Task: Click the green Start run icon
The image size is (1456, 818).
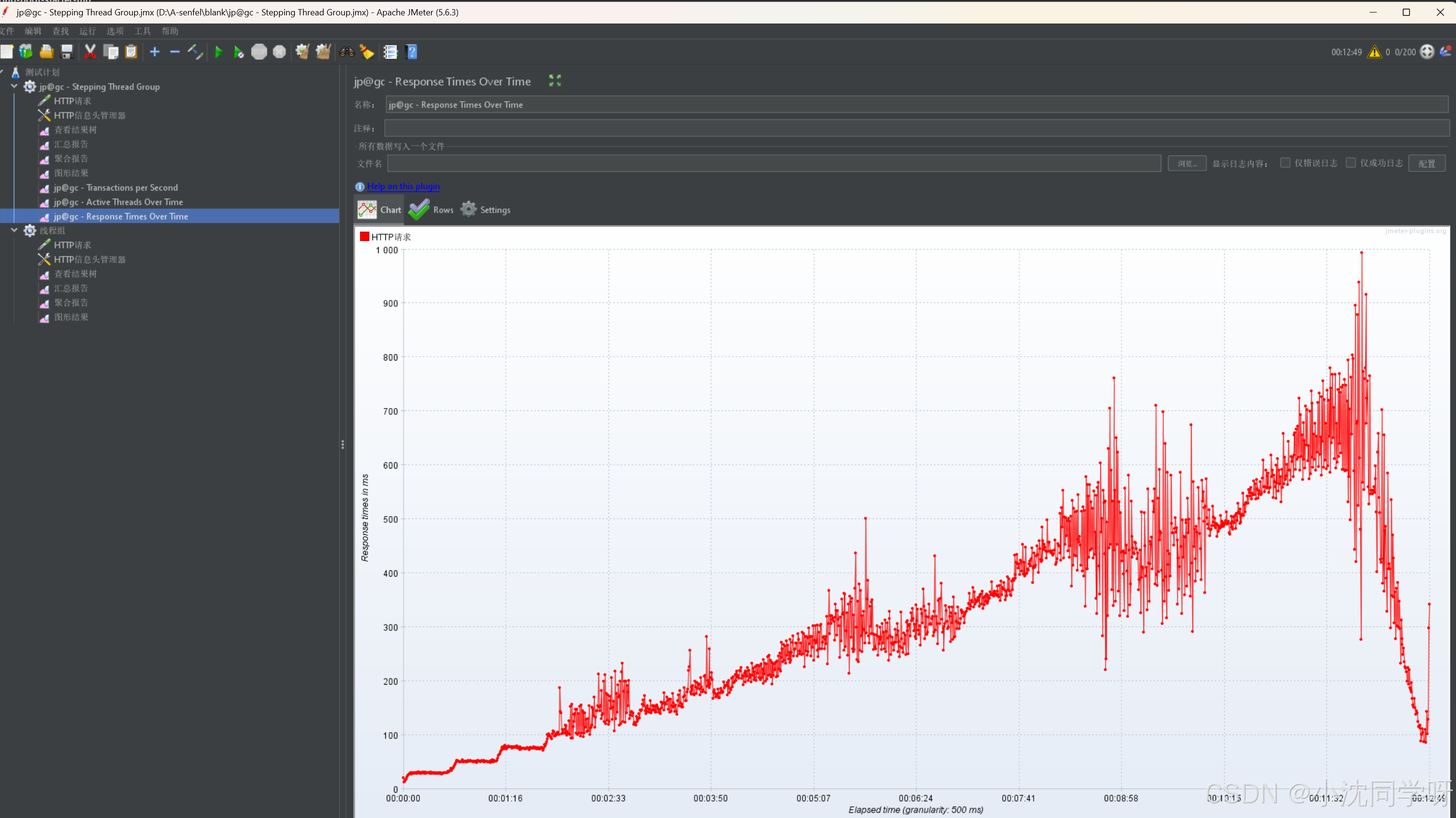Action: tap(218, 52)
